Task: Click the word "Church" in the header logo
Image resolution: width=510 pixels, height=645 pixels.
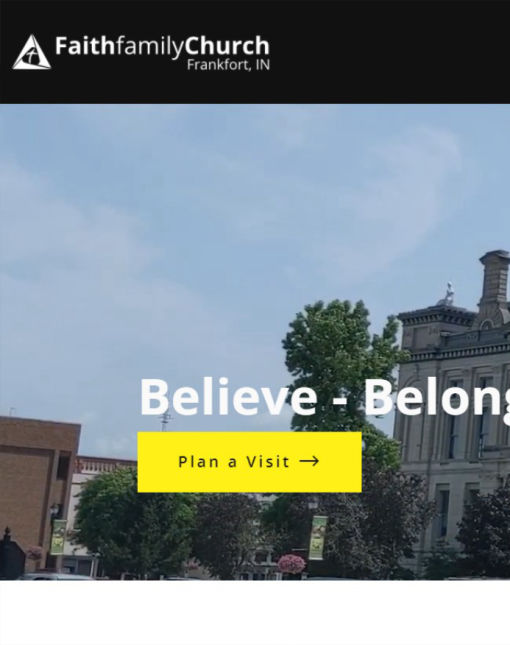Action: click(227, 45)
